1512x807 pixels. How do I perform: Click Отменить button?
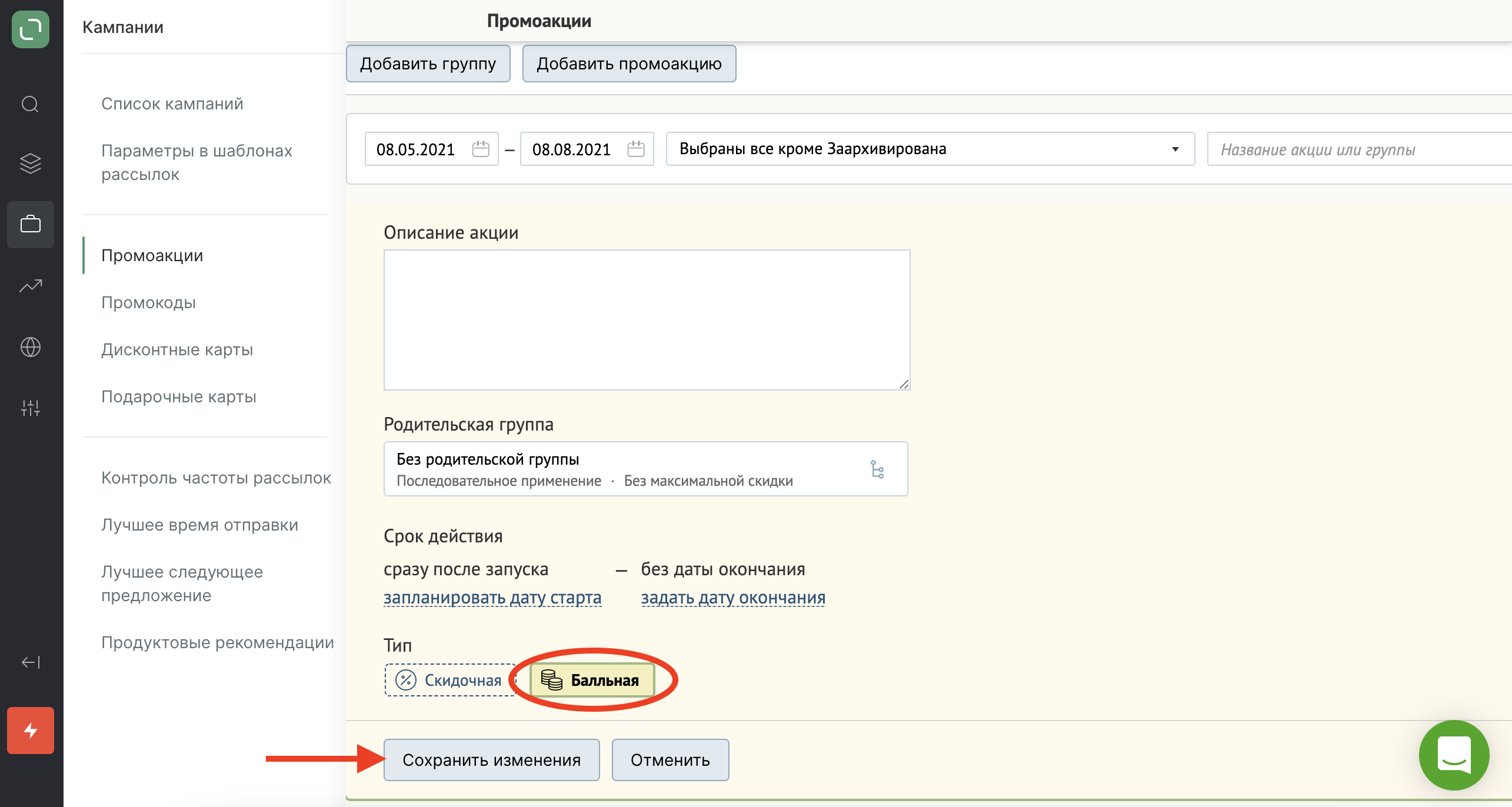[670, 760]
